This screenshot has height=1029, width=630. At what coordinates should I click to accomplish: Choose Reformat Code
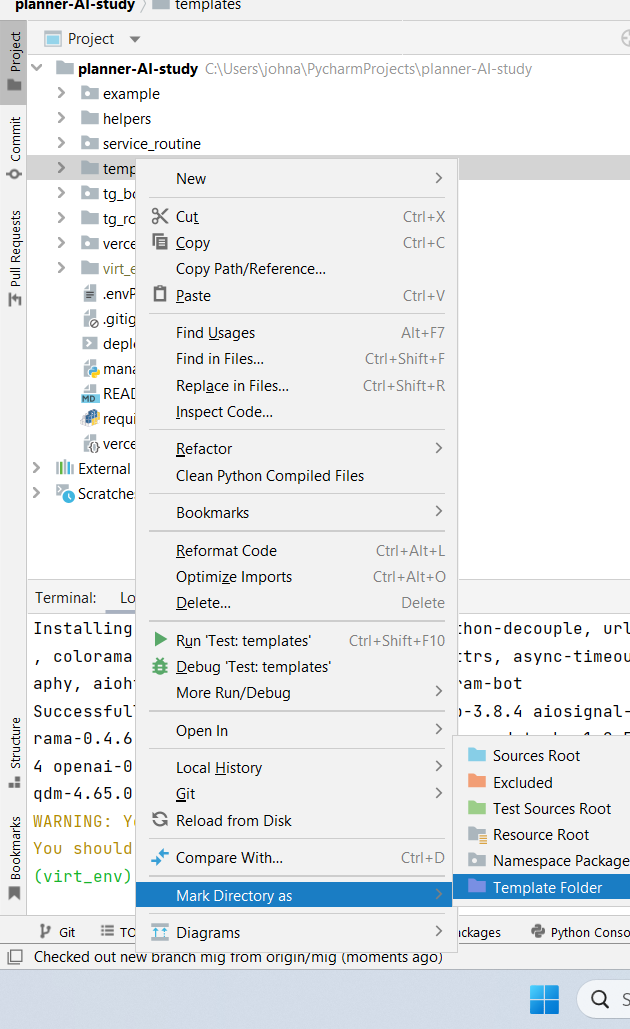297,551
